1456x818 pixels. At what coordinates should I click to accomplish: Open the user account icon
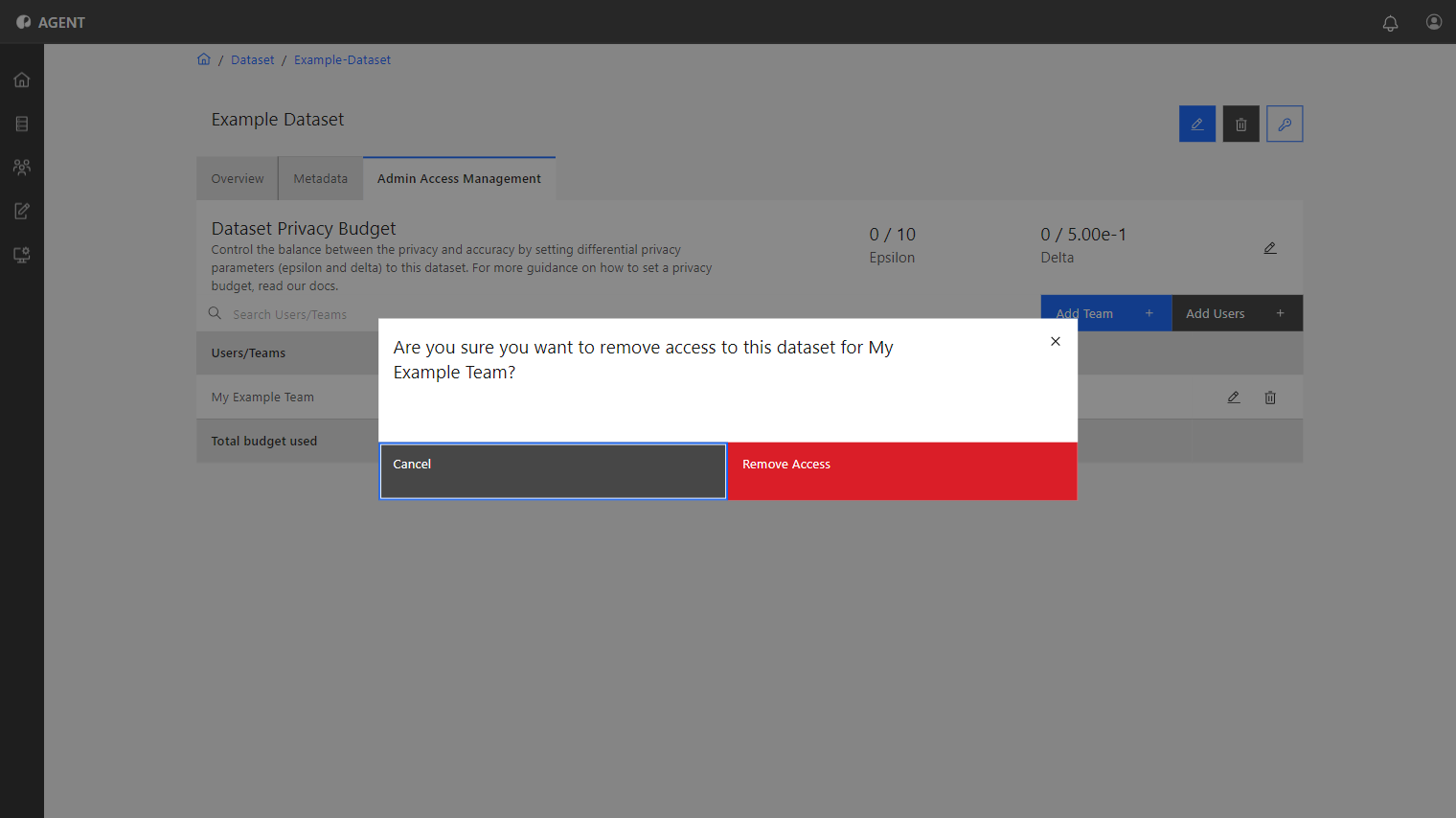(1434, 22)
